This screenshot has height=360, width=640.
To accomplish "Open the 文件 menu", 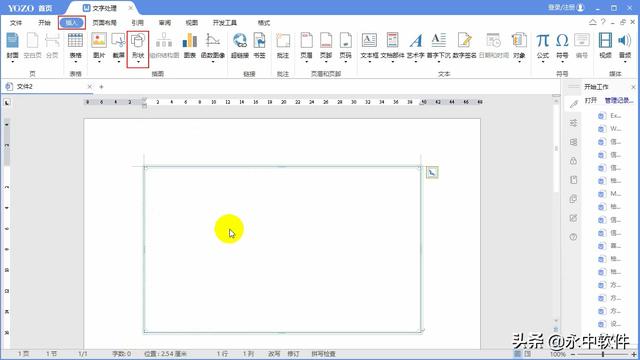I will click(x=16, y=23).
